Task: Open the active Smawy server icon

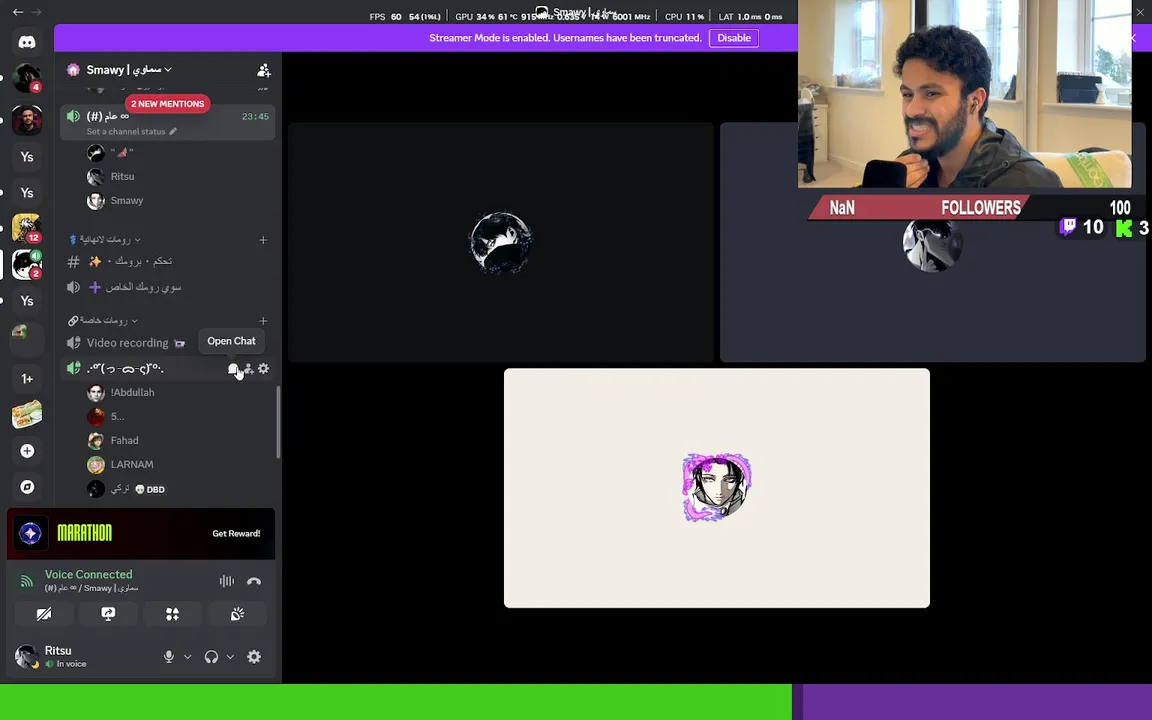Action: coord(26,264)
